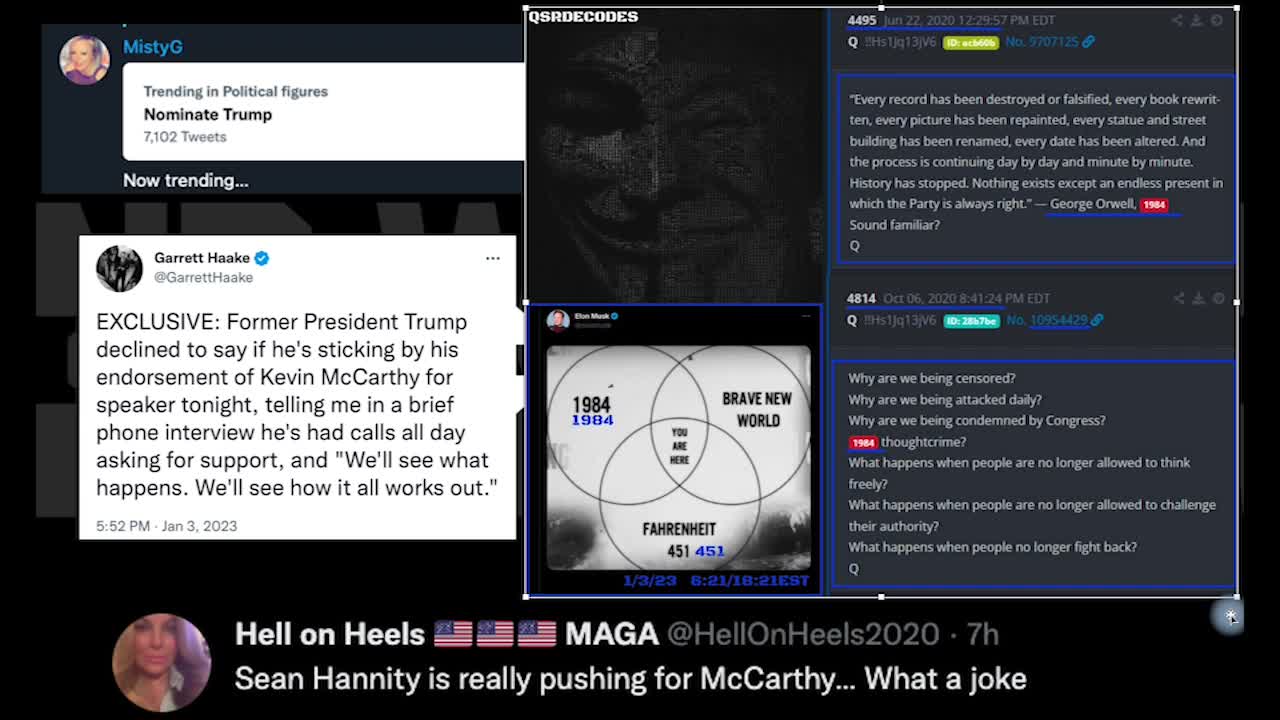Open the three-dot menu on Garrett Haake's tweet

coord(493,258)
